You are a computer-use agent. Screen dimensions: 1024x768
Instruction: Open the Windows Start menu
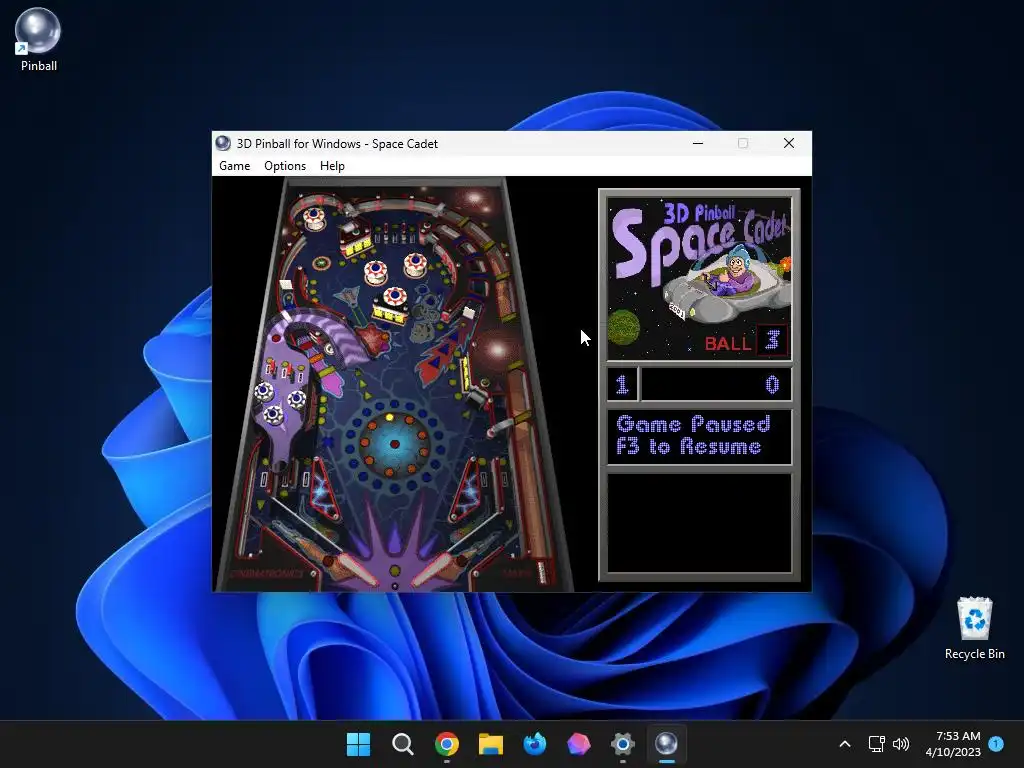(x=359, y=744)
